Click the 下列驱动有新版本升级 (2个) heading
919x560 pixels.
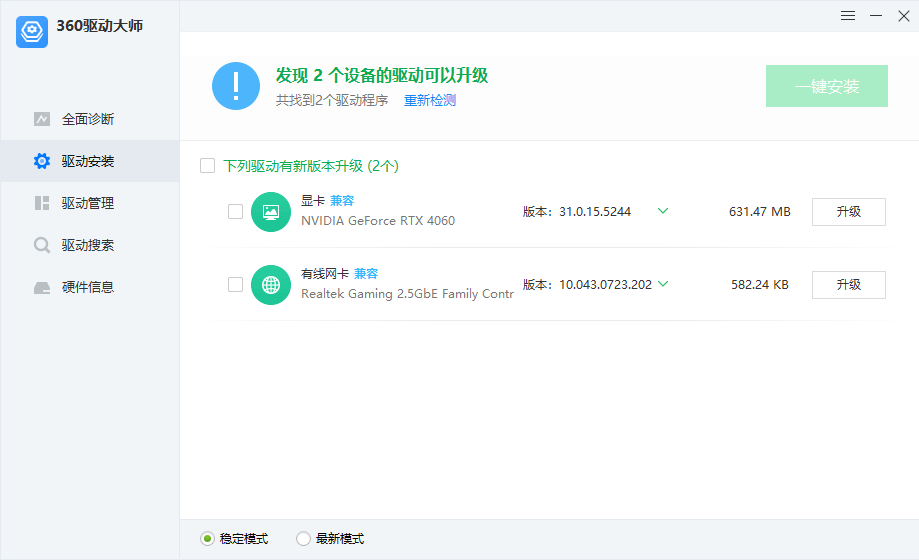click(311, 166)
